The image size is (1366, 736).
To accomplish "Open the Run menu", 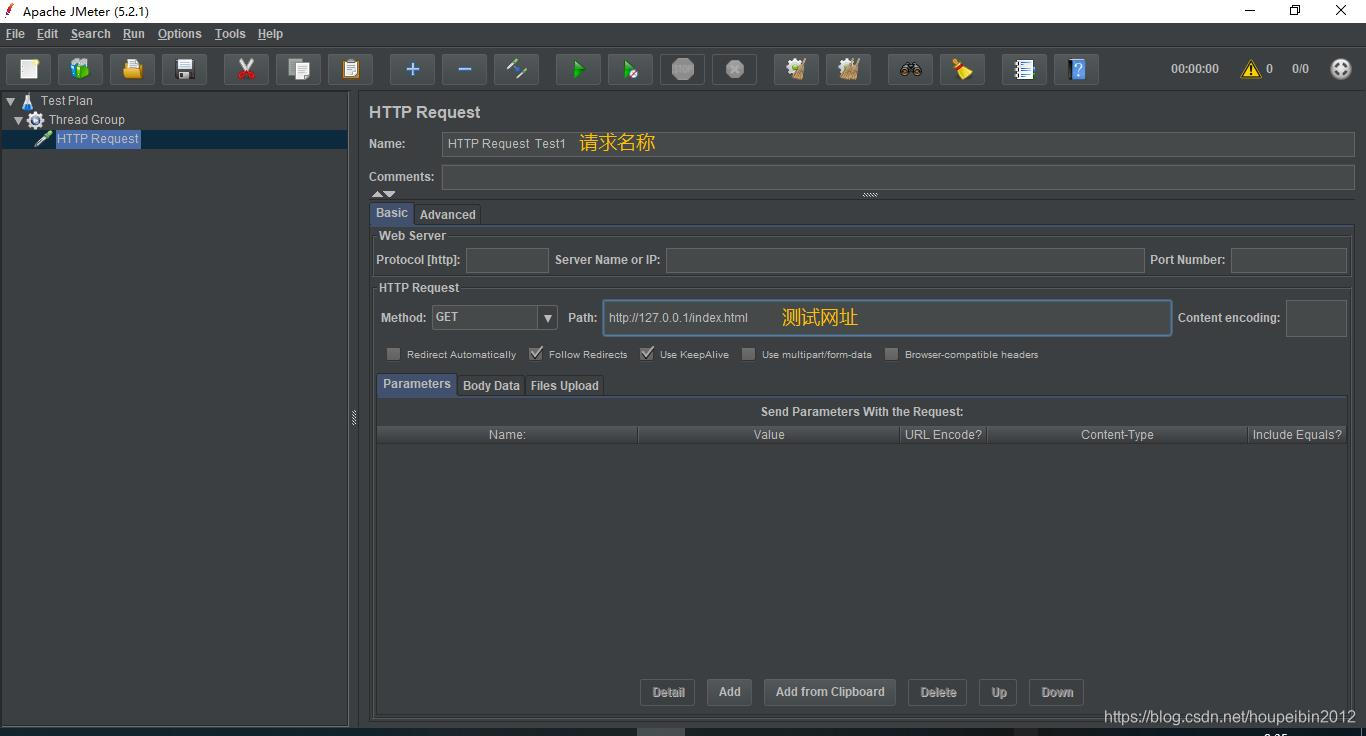I will tap(134, 34).
